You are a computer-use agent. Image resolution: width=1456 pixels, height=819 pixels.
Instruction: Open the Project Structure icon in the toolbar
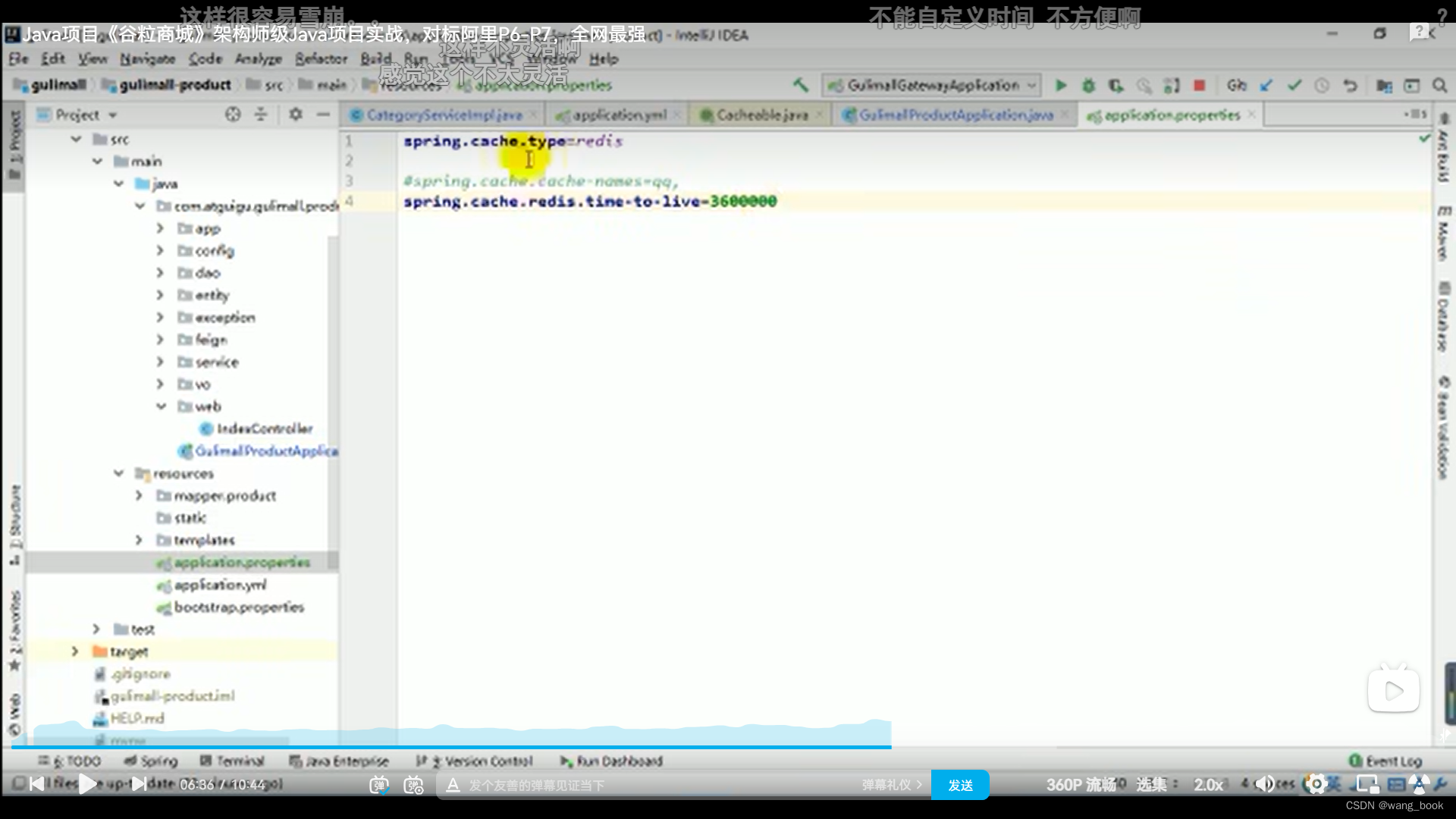click(1384, 85)
